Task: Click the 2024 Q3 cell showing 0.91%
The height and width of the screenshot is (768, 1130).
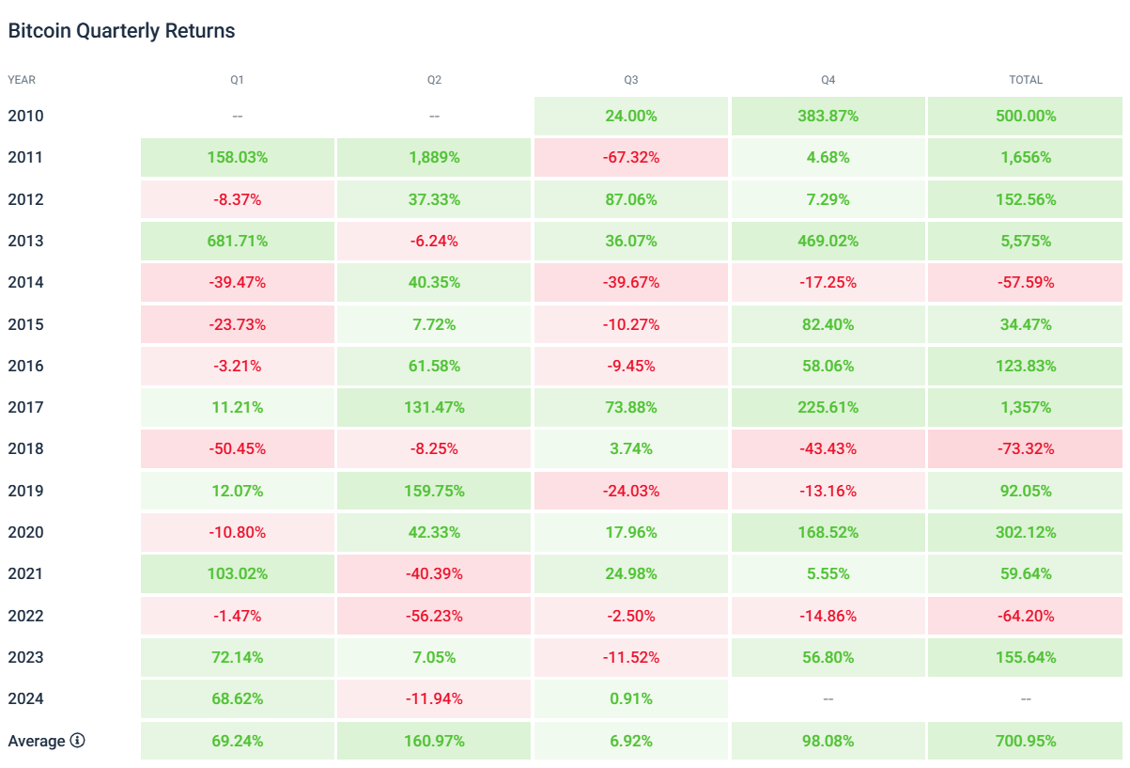Action: (631, 699)
